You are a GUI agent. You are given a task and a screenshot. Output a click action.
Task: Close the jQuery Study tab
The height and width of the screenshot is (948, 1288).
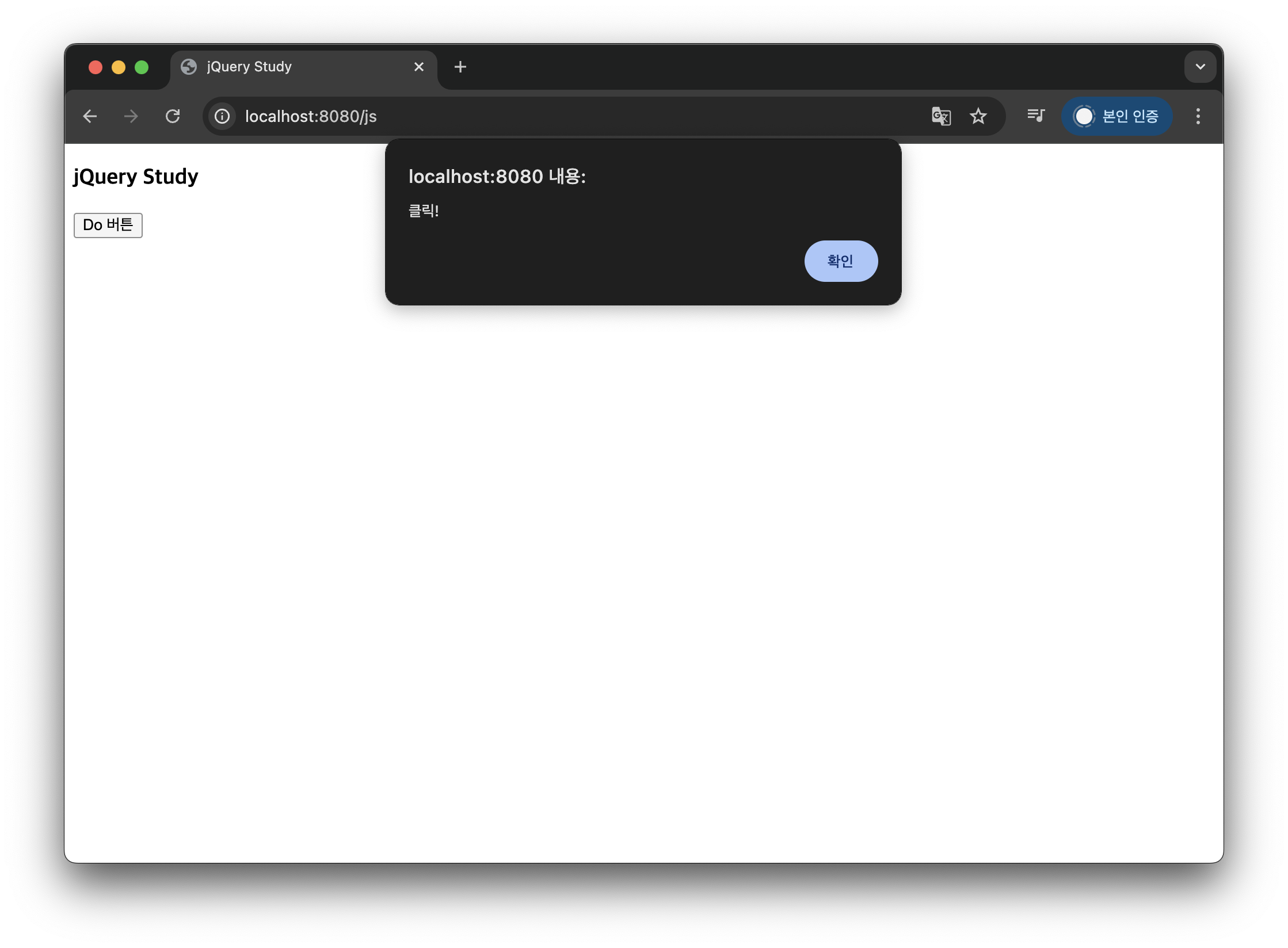coord(419,67)
